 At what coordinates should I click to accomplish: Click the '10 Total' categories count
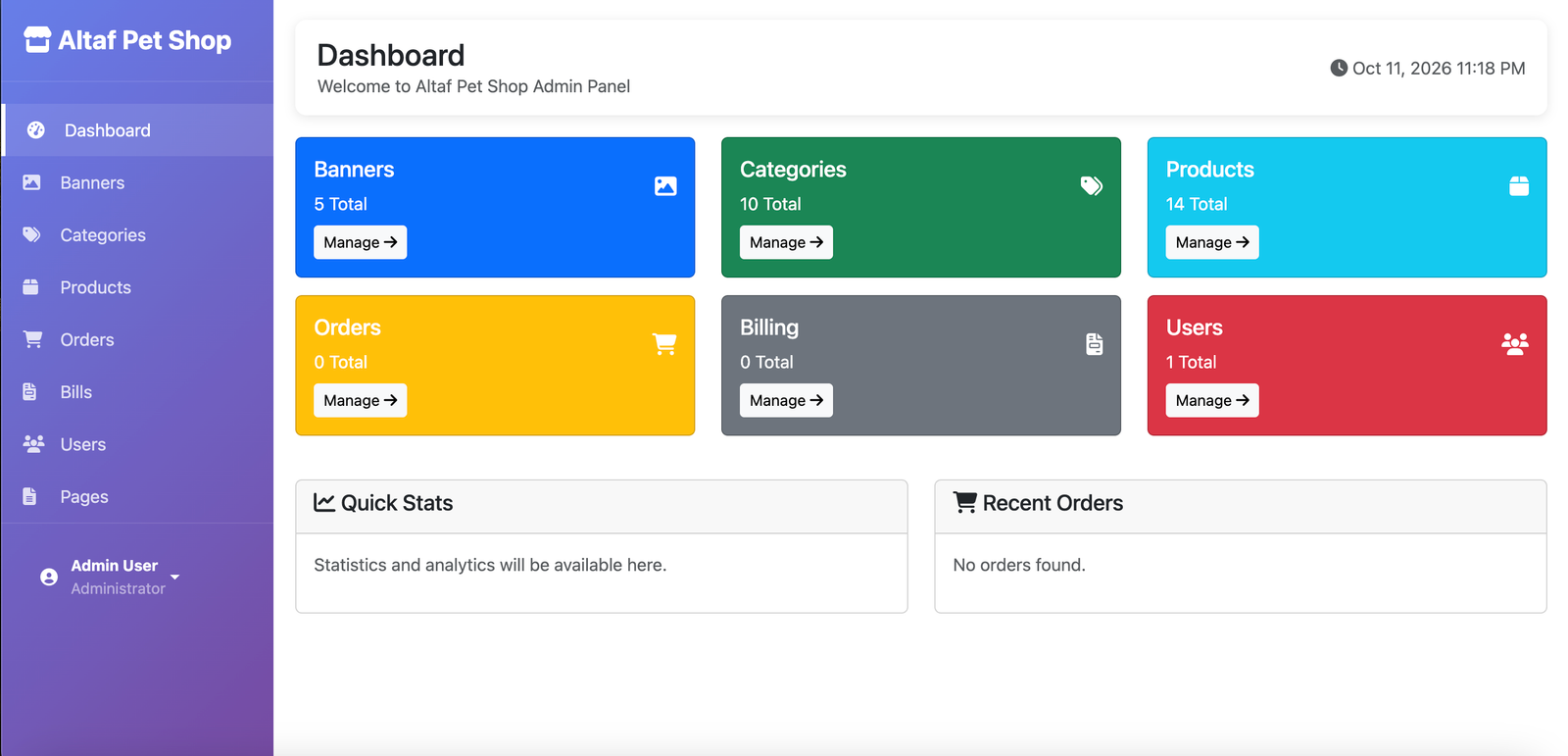770,204
